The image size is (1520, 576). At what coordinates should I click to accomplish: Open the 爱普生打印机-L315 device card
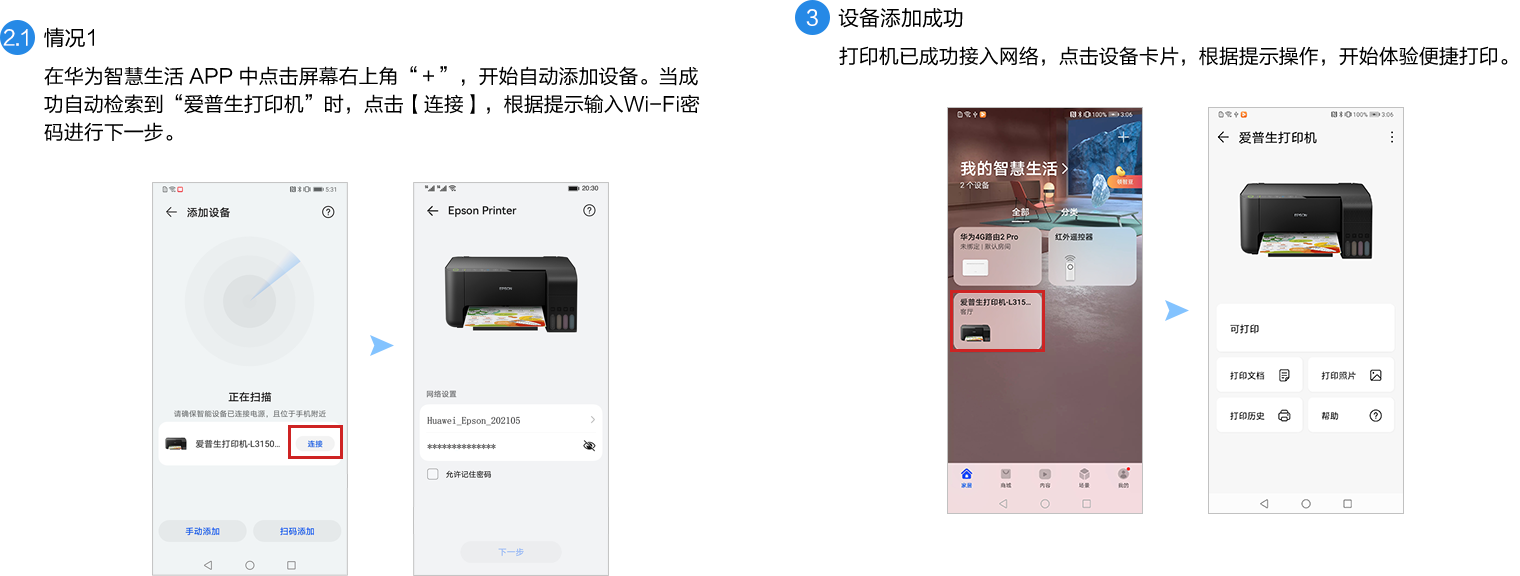(x=997, y=322)
